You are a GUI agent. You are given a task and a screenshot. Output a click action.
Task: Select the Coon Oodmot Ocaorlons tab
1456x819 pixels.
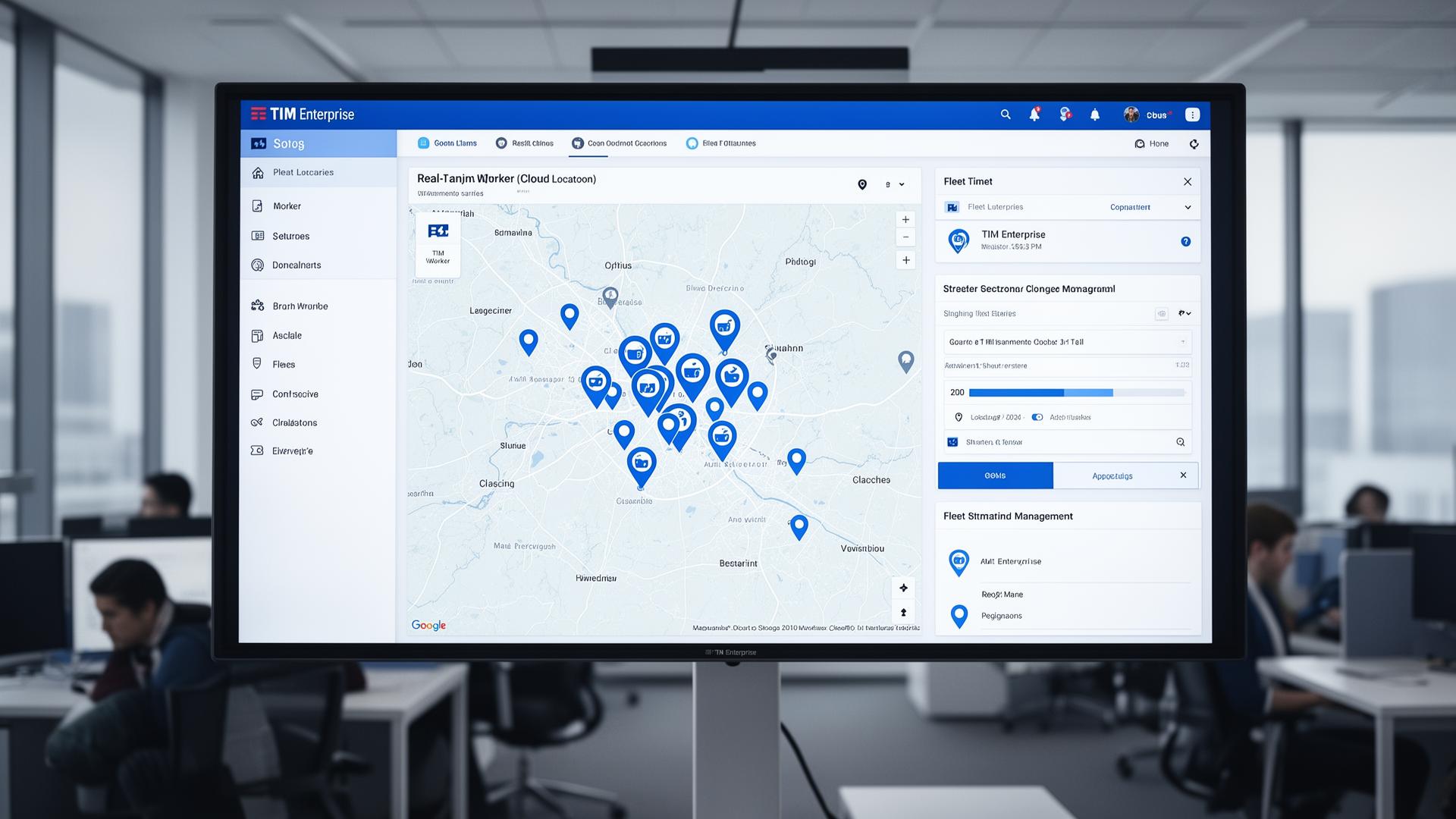point(620,143)
